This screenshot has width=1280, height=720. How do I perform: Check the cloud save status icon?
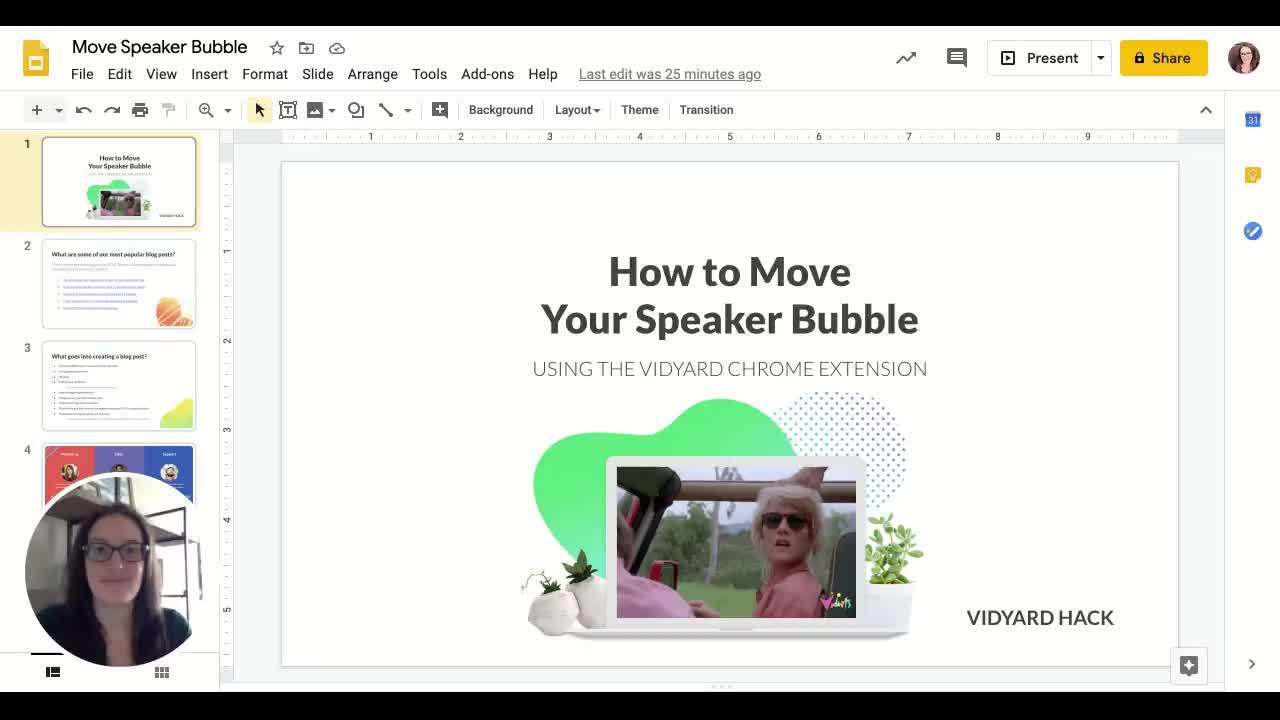pos(337,48)
